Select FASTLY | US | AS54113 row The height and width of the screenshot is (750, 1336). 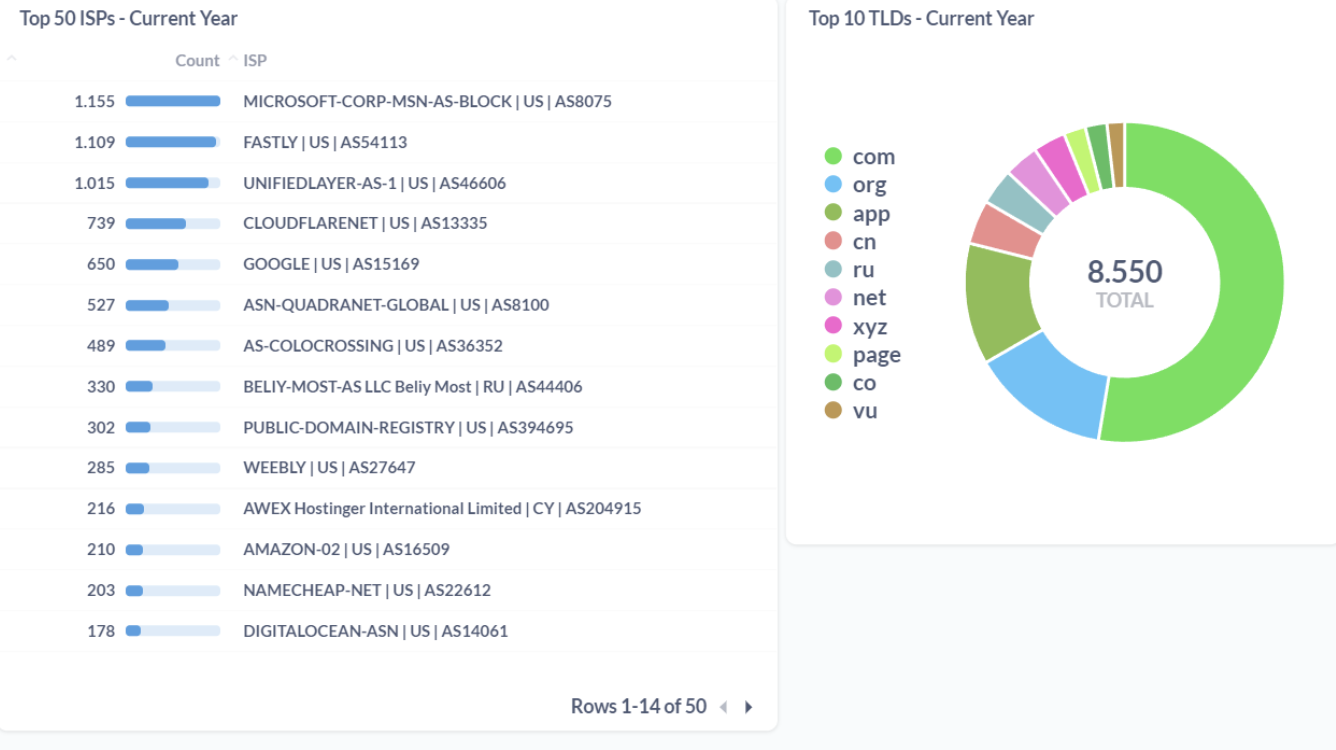tap(388, 142)
